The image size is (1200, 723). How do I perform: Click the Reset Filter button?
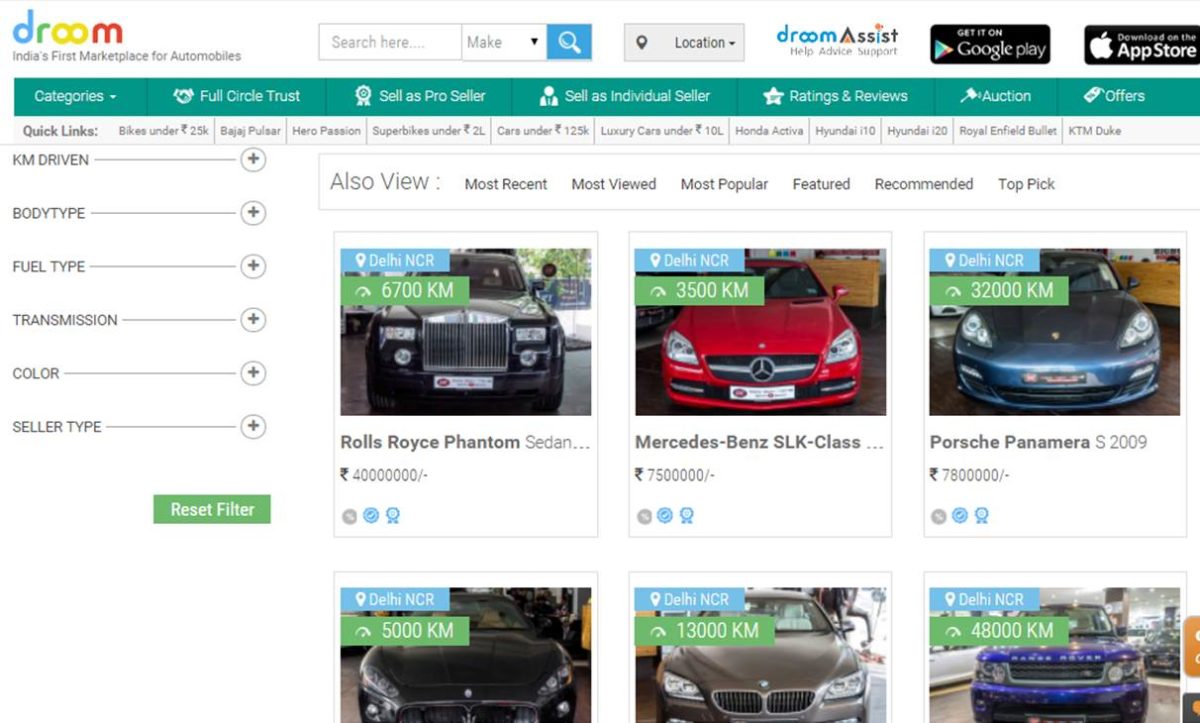[212, 509]
